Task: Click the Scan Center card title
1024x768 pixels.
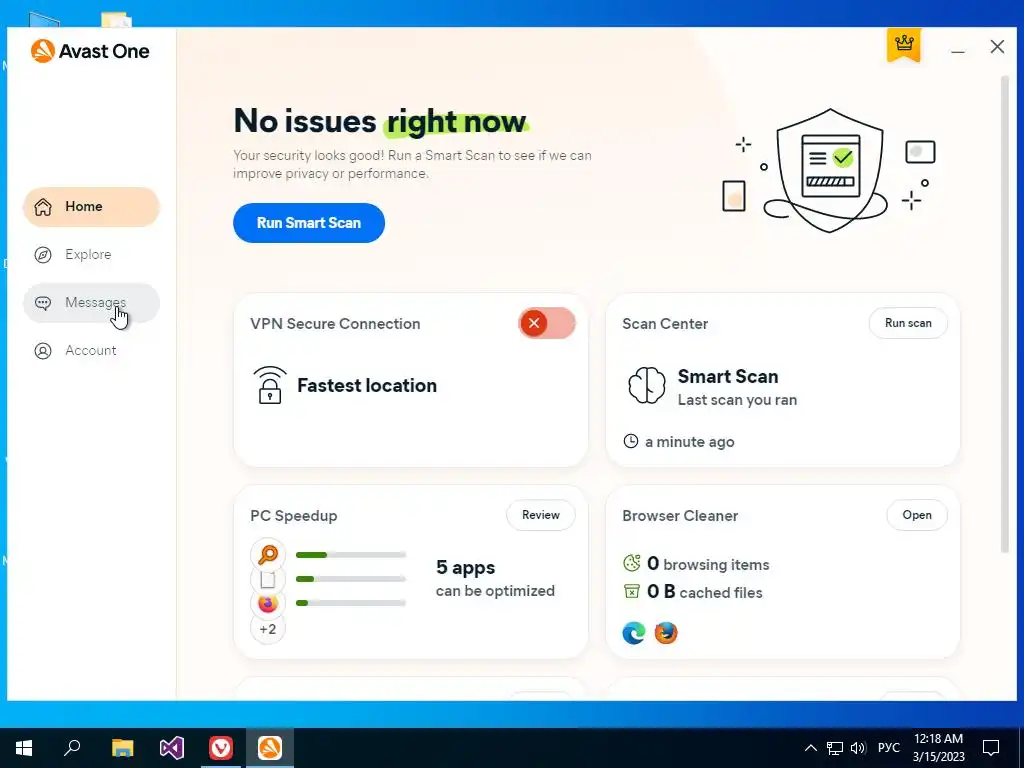Action: tap(665, 324)
